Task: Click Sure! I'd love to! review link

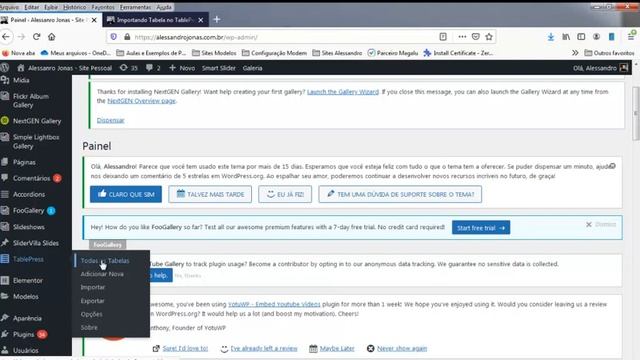Action: coord(185,349)
